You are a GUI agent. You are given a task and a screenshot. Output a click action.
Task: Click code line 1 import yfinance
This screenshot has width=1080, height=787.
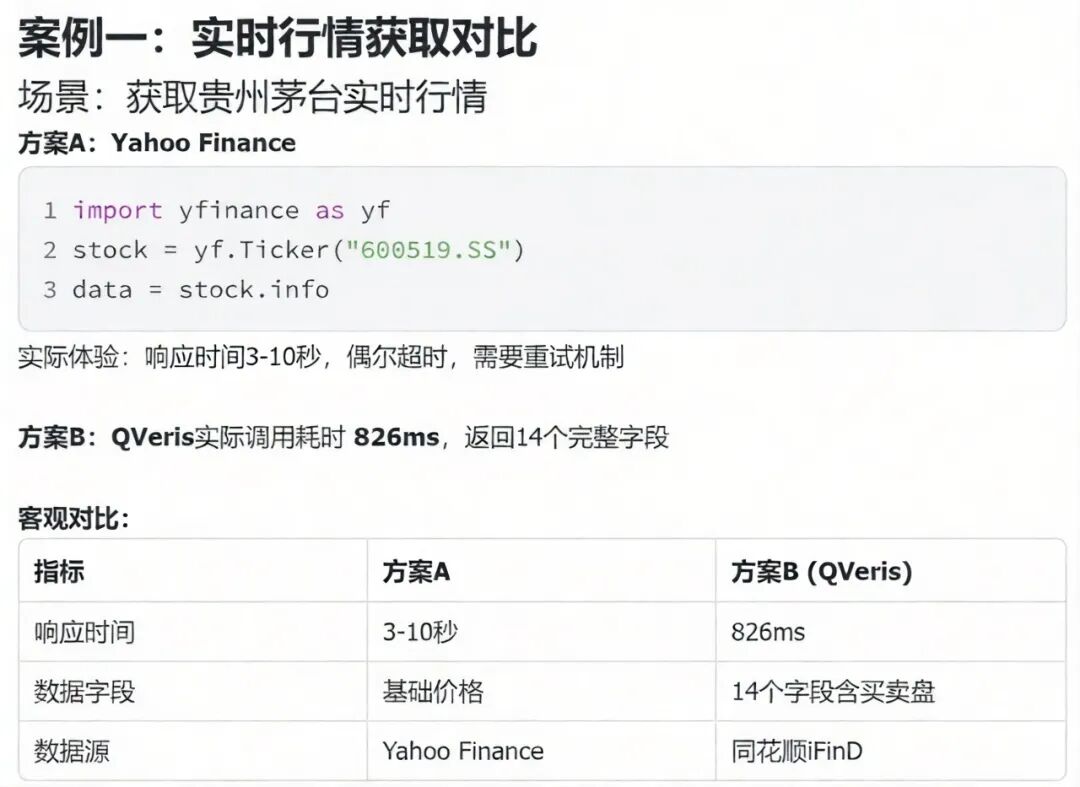point(231,210)
